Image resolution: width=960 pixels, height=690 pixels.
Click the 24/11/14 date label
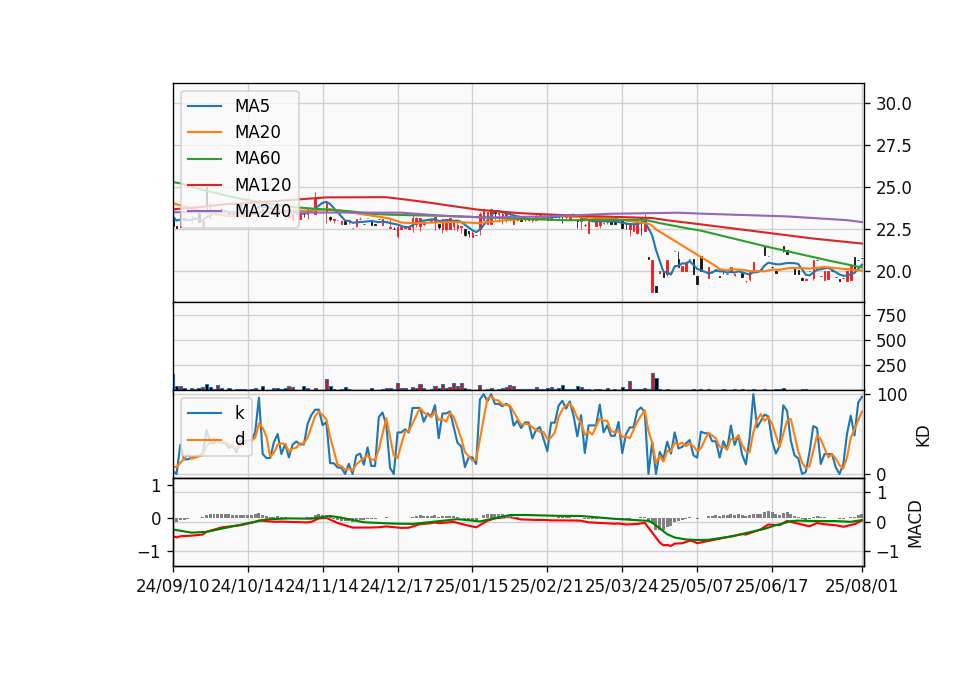point(323,586)
